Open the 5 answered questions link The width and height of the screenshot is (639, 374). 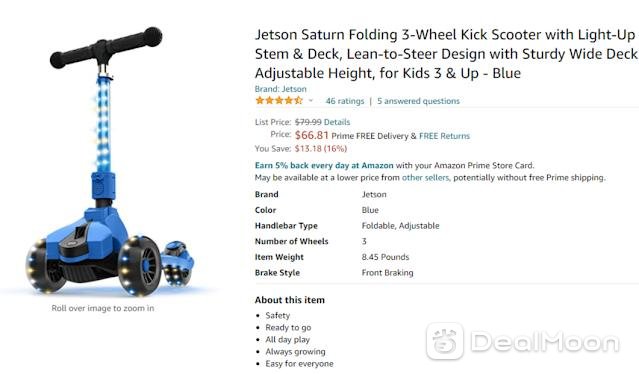click(x=418, y=101)
